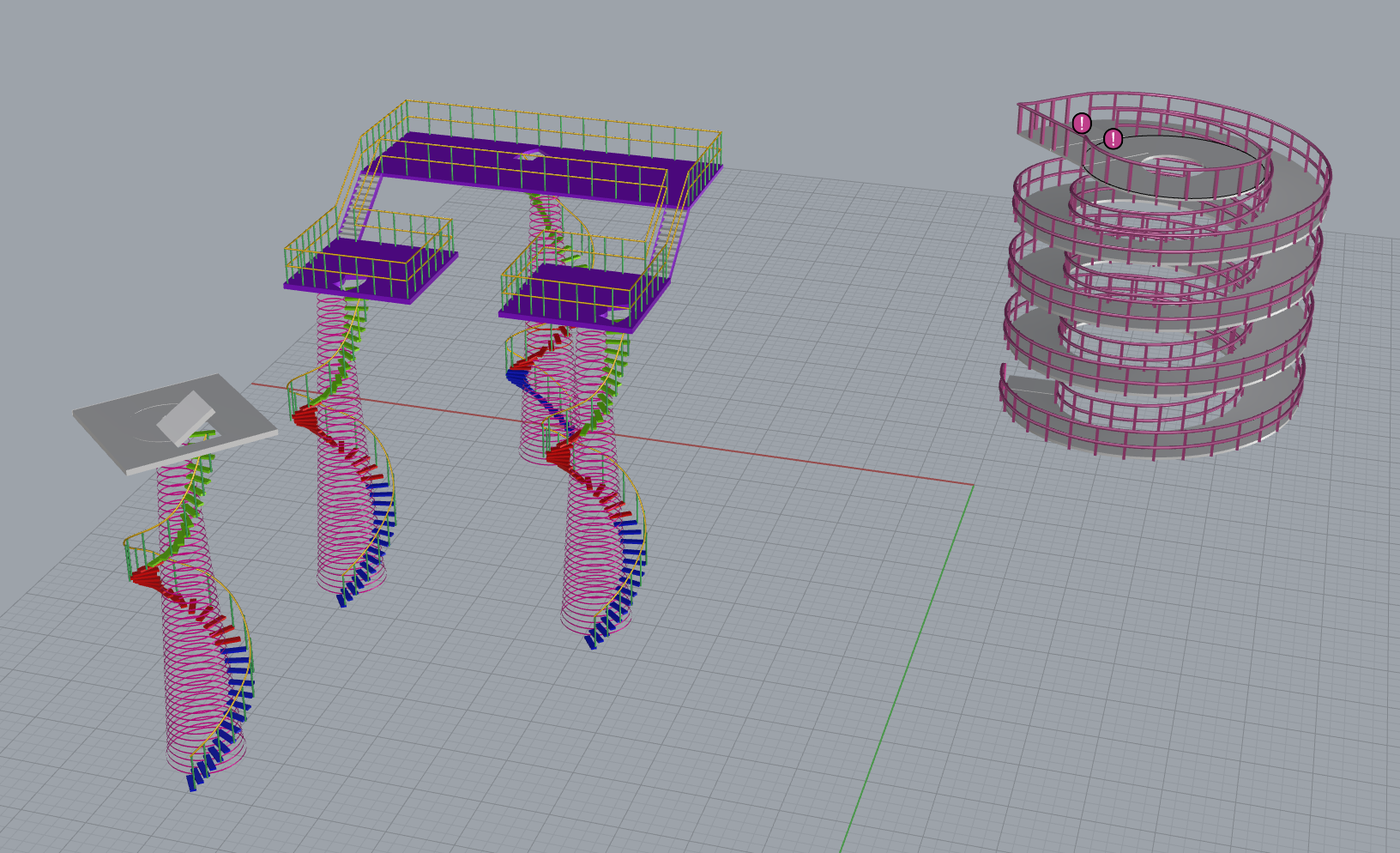Click the warning marker nearest the ramp's center hole

coord(1113,138)
